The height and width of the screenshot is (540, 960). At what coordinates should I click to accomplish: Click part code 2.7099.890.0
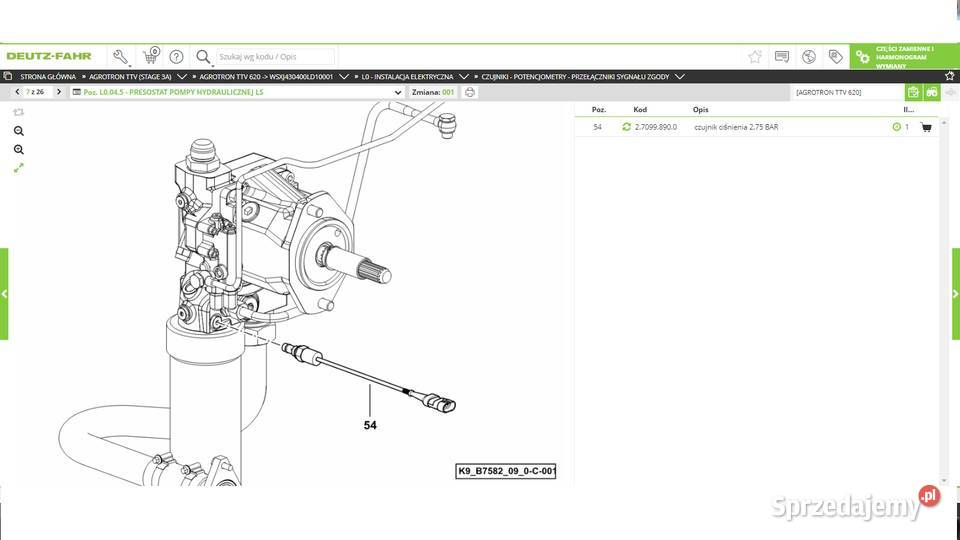pos(656,127)
